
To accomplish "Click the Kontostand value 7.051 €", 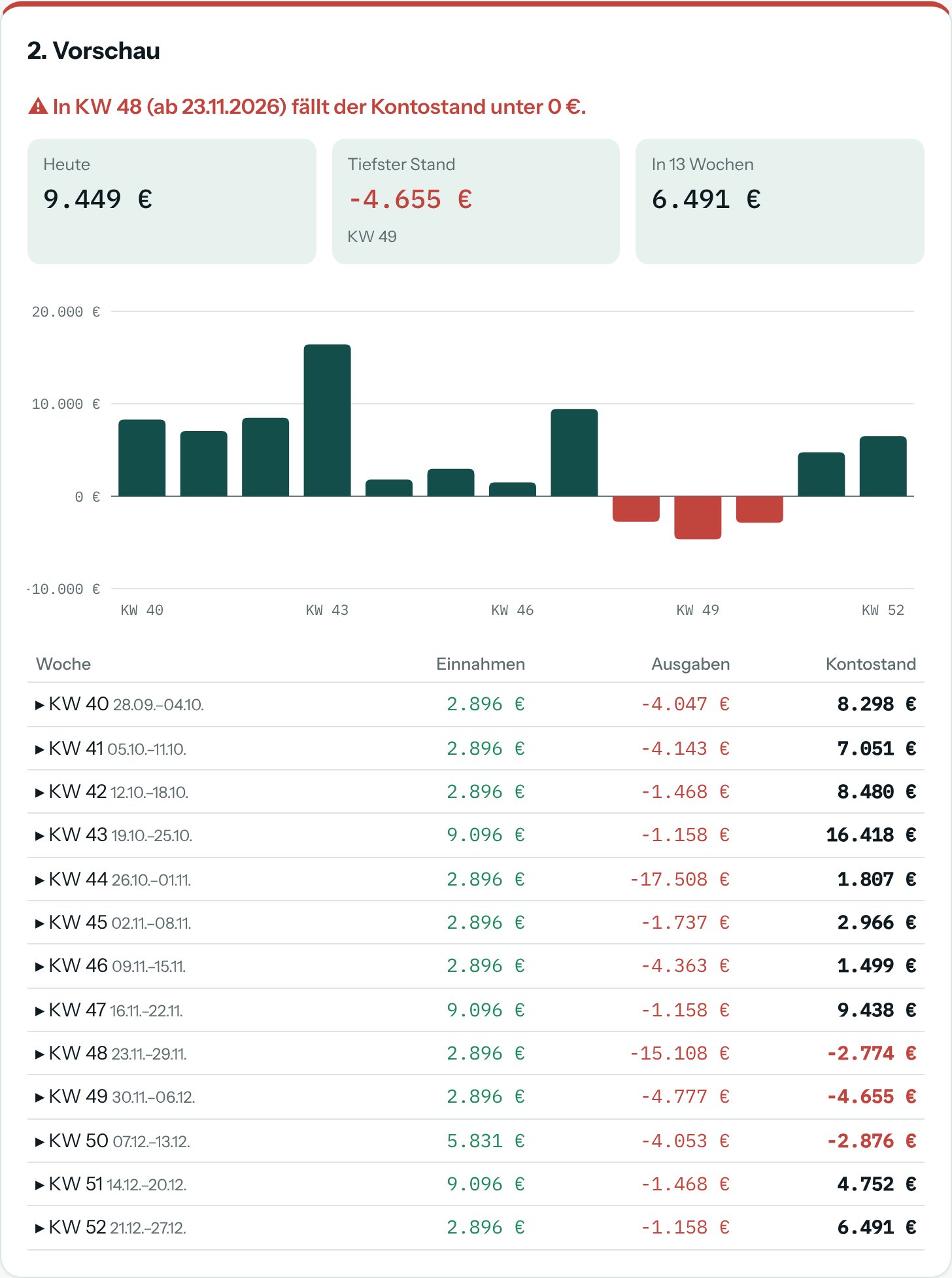I will point(877,748).
